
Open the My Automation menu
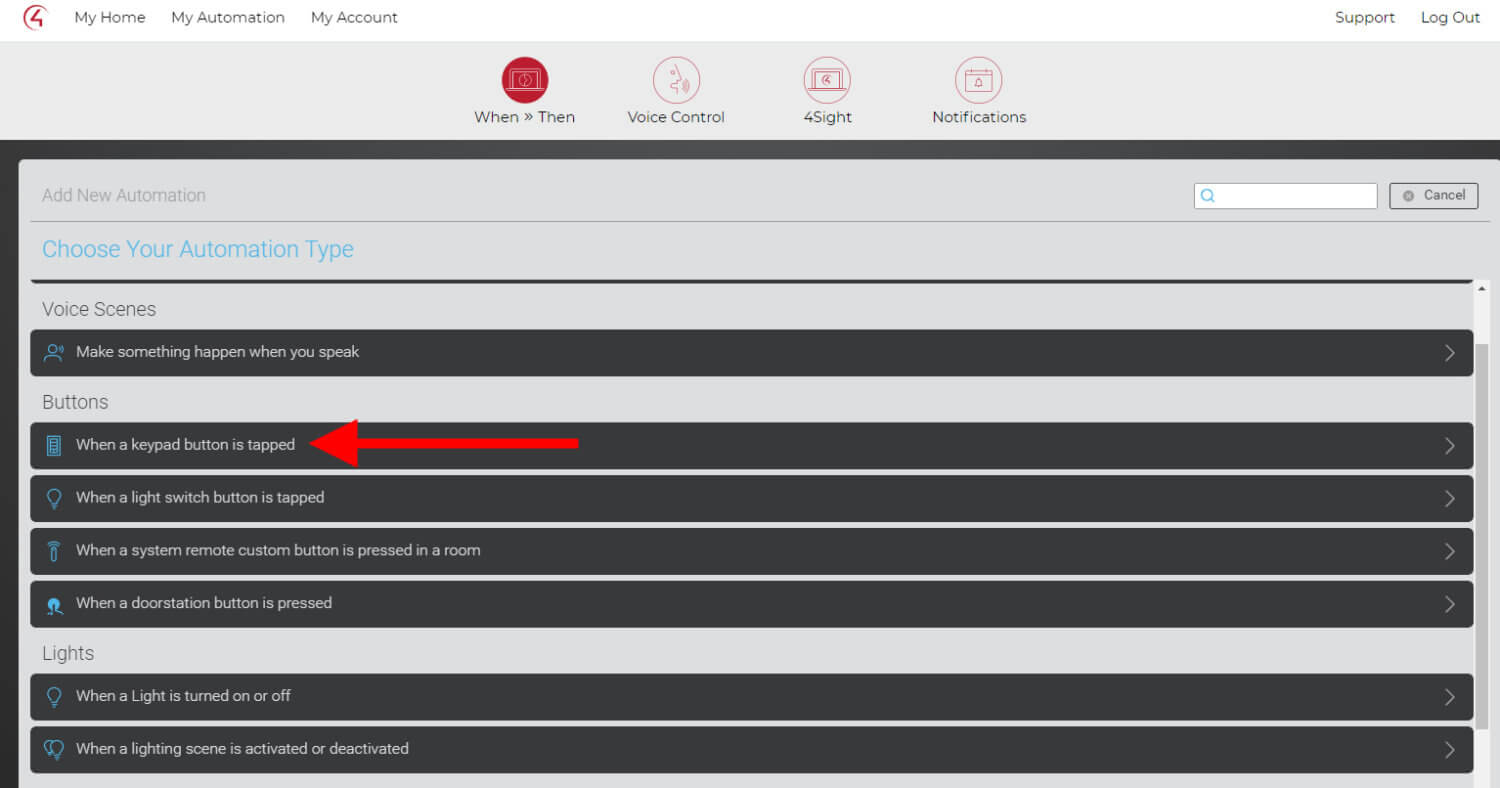pyautogui.click(x=228, y=18)
